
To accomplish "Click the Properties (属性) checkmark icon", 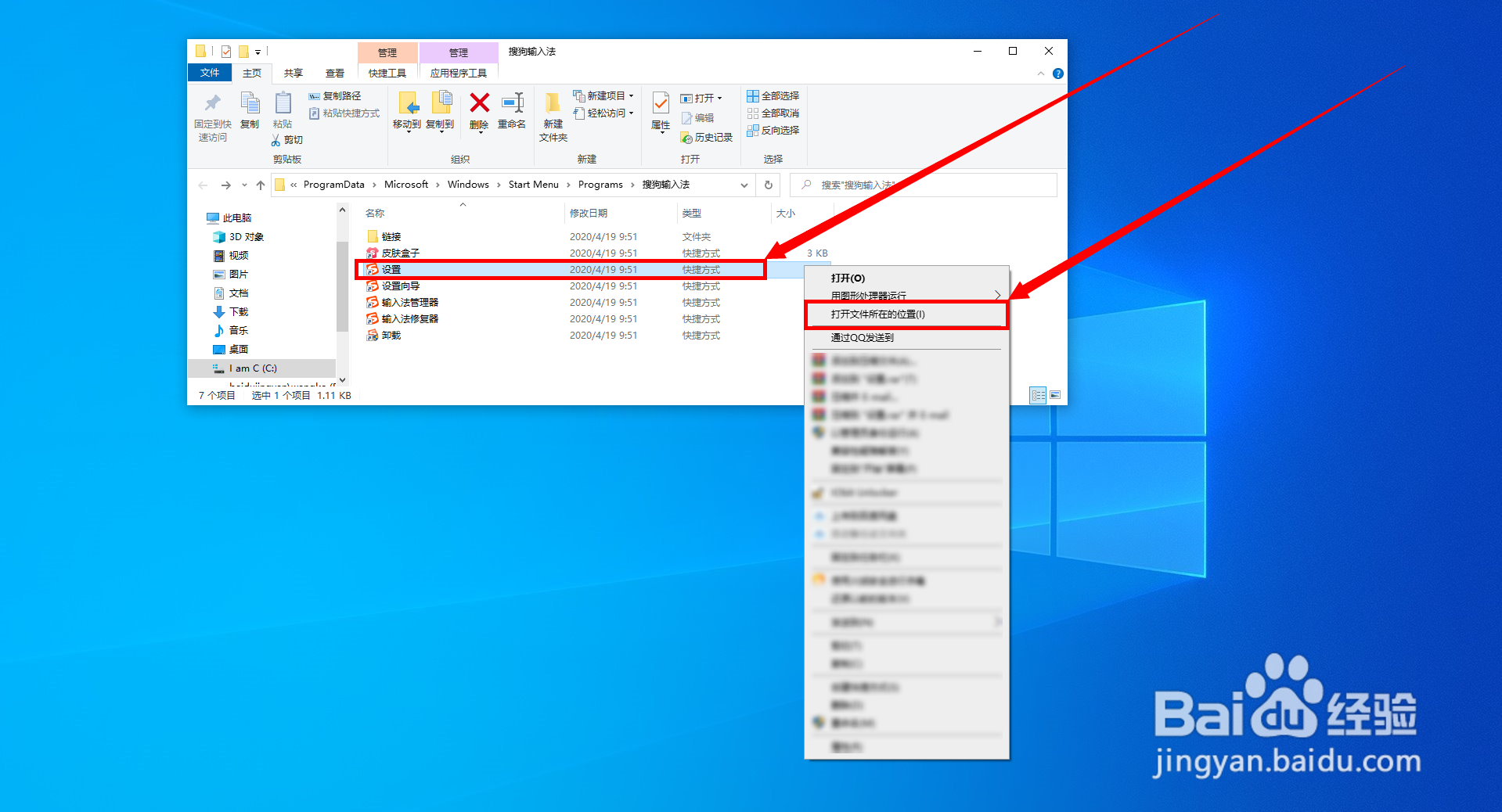I will (x=661, y=102).
